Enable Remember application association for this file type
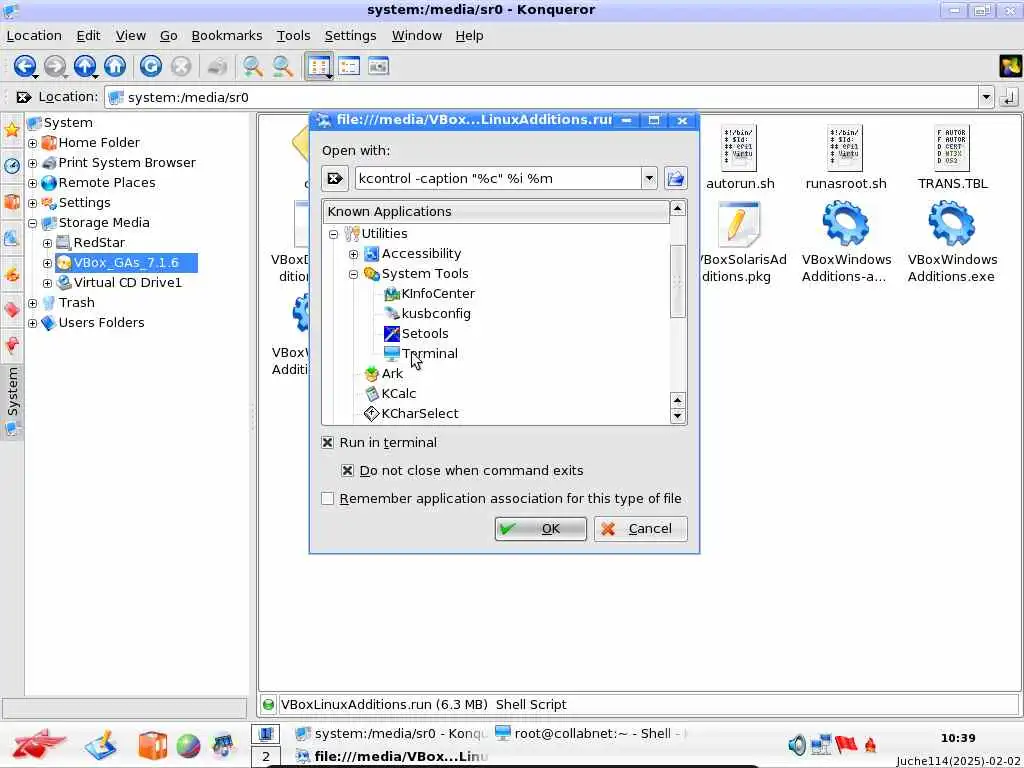Viewport: 1024px width, 768px height. point(327,498)
